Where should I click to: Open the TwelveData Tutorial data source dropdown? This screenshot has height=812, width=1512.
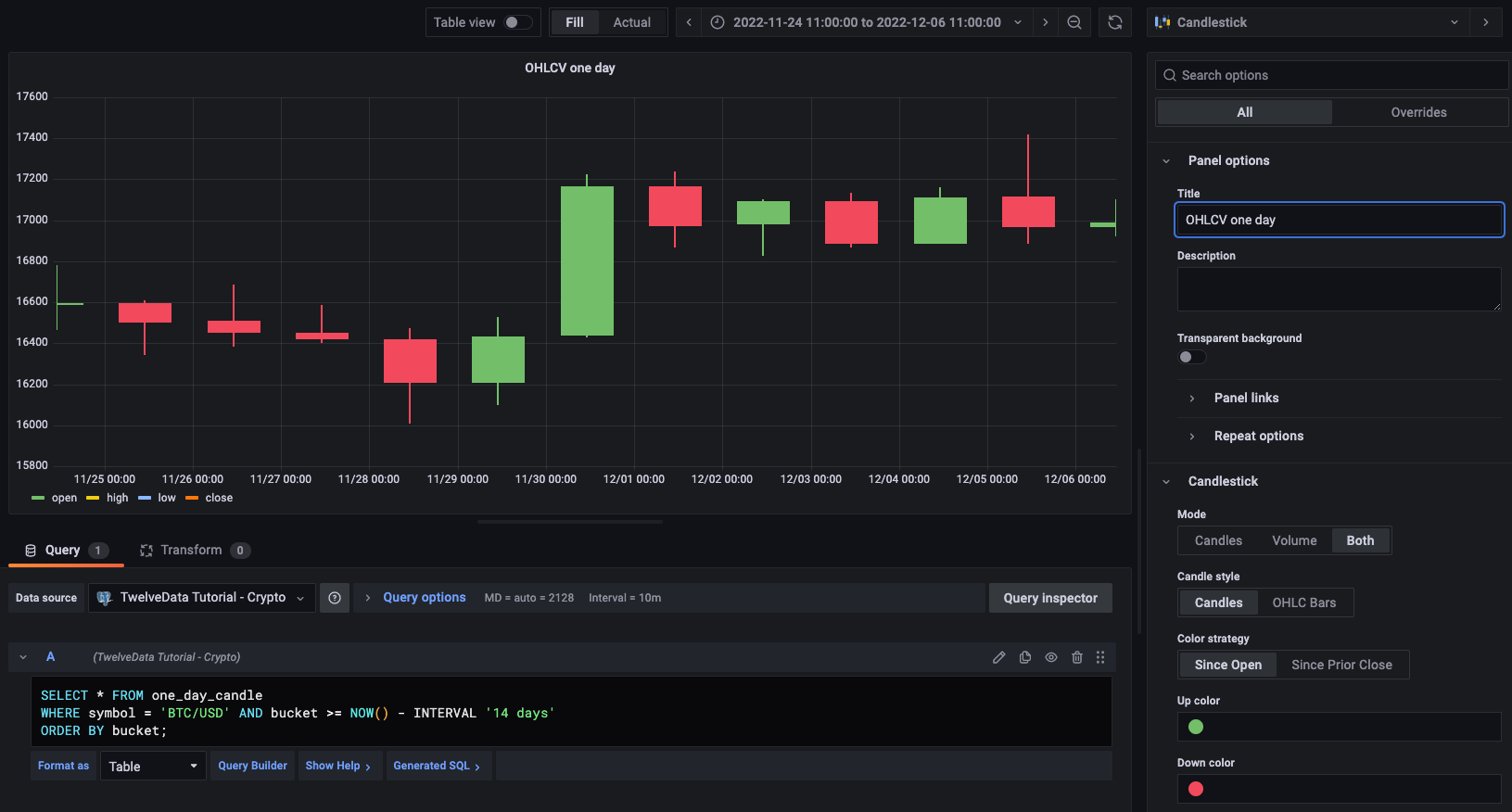point(202,598)
